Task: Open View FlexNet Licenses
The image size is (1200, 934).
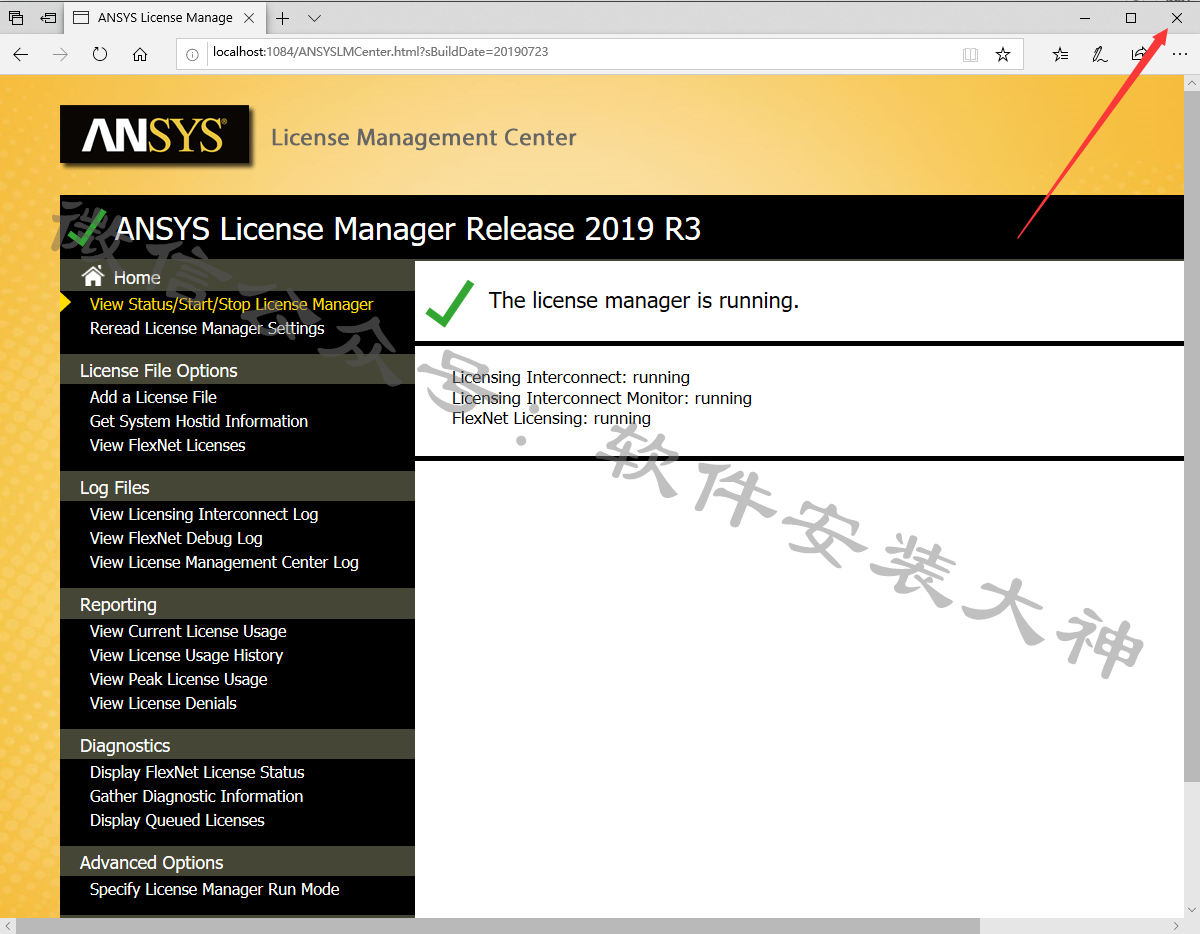Action: 167,445
